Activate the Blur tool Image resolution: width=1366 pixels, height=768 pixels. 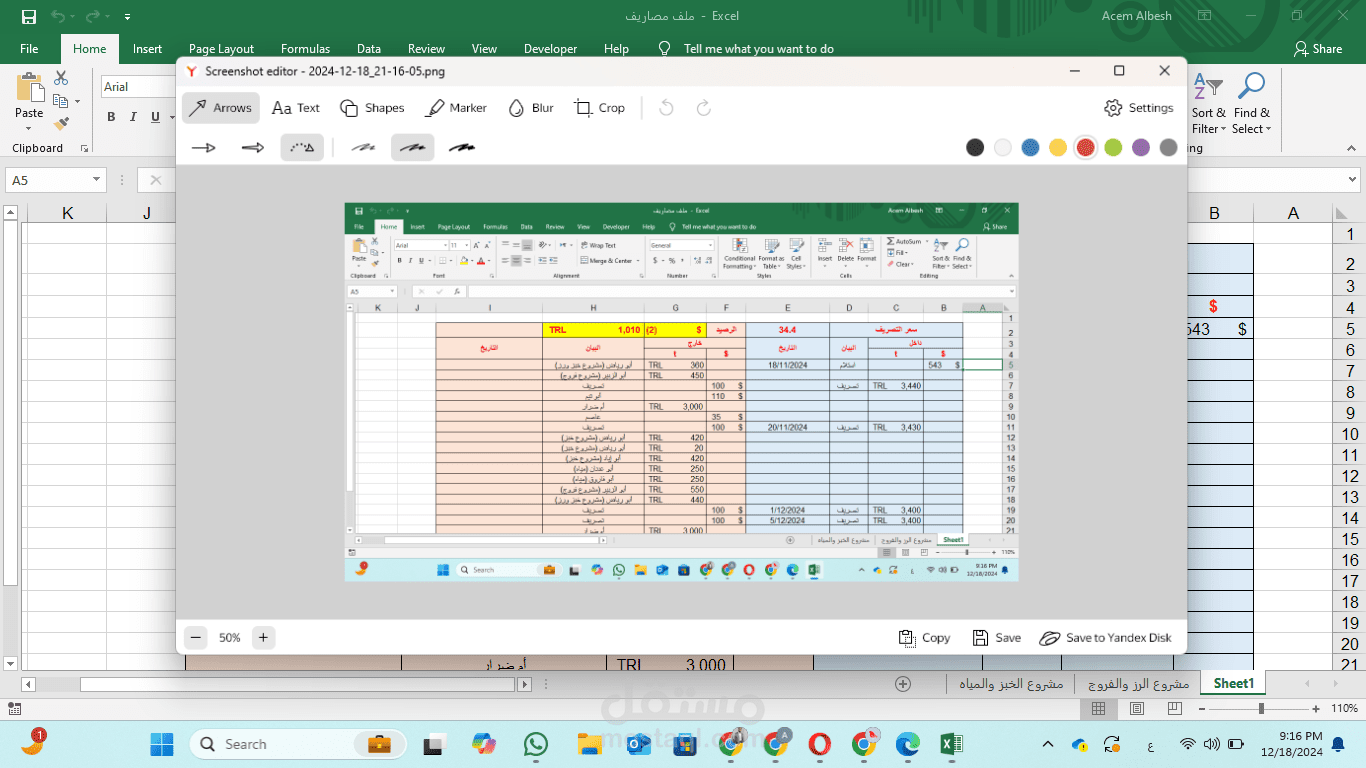point(531,108)
